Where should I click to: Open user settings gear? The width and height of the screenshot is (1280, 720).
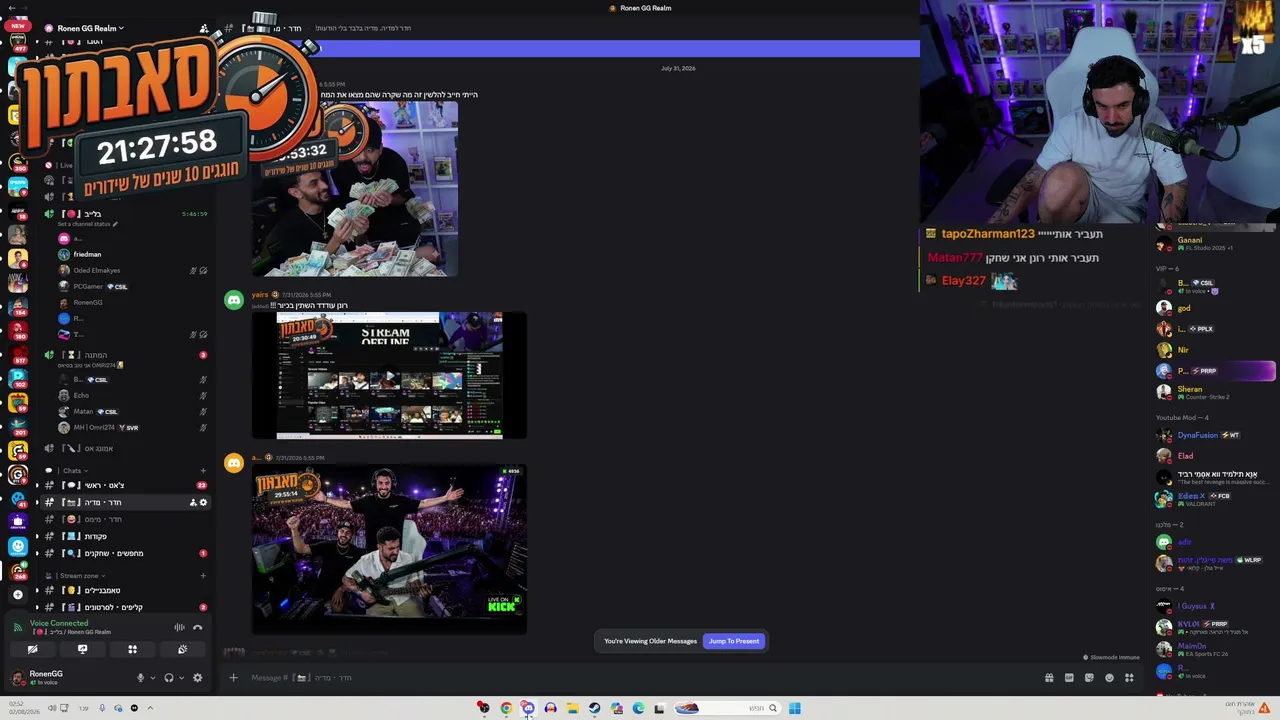[197, 678]
